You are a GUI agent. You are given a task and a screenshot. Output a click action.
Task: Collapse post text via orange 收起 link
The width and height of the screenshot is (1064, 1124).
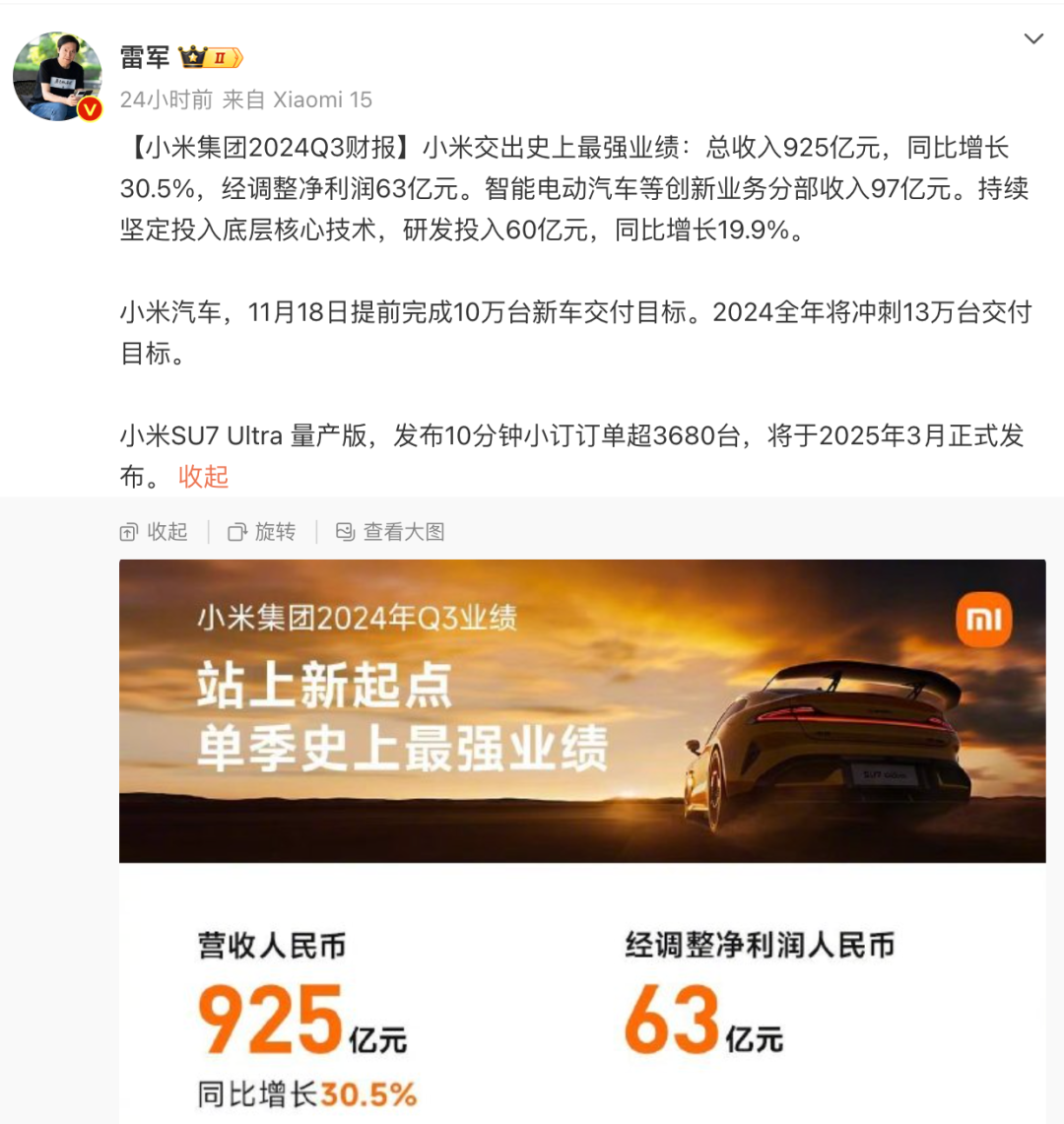[x=204, y=476]
